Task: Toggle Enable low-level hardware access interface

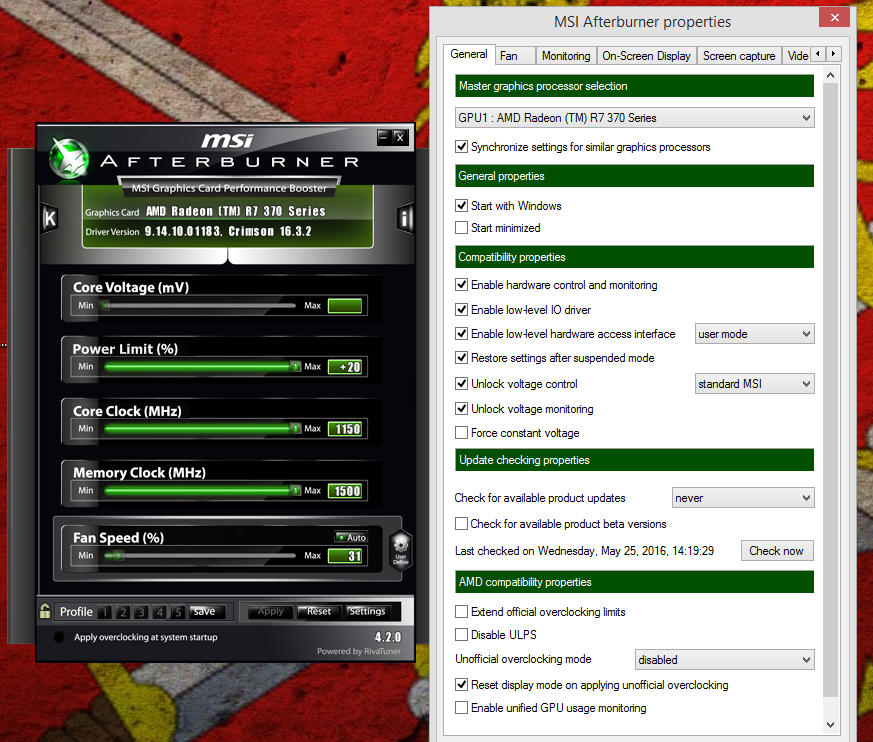Action: (x=461, y=333)
